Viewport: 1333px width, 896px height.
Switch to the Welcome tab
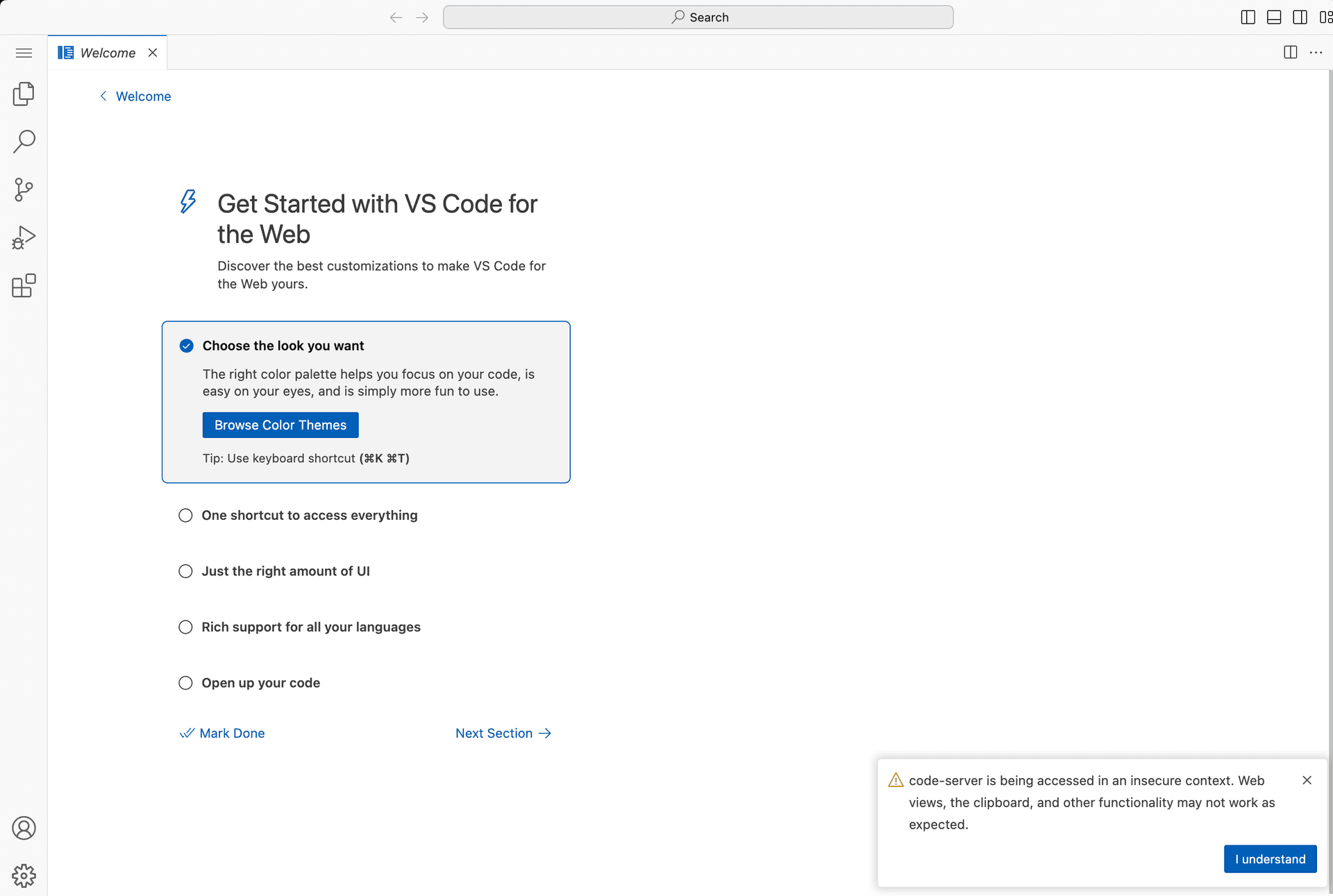point(107,53)
